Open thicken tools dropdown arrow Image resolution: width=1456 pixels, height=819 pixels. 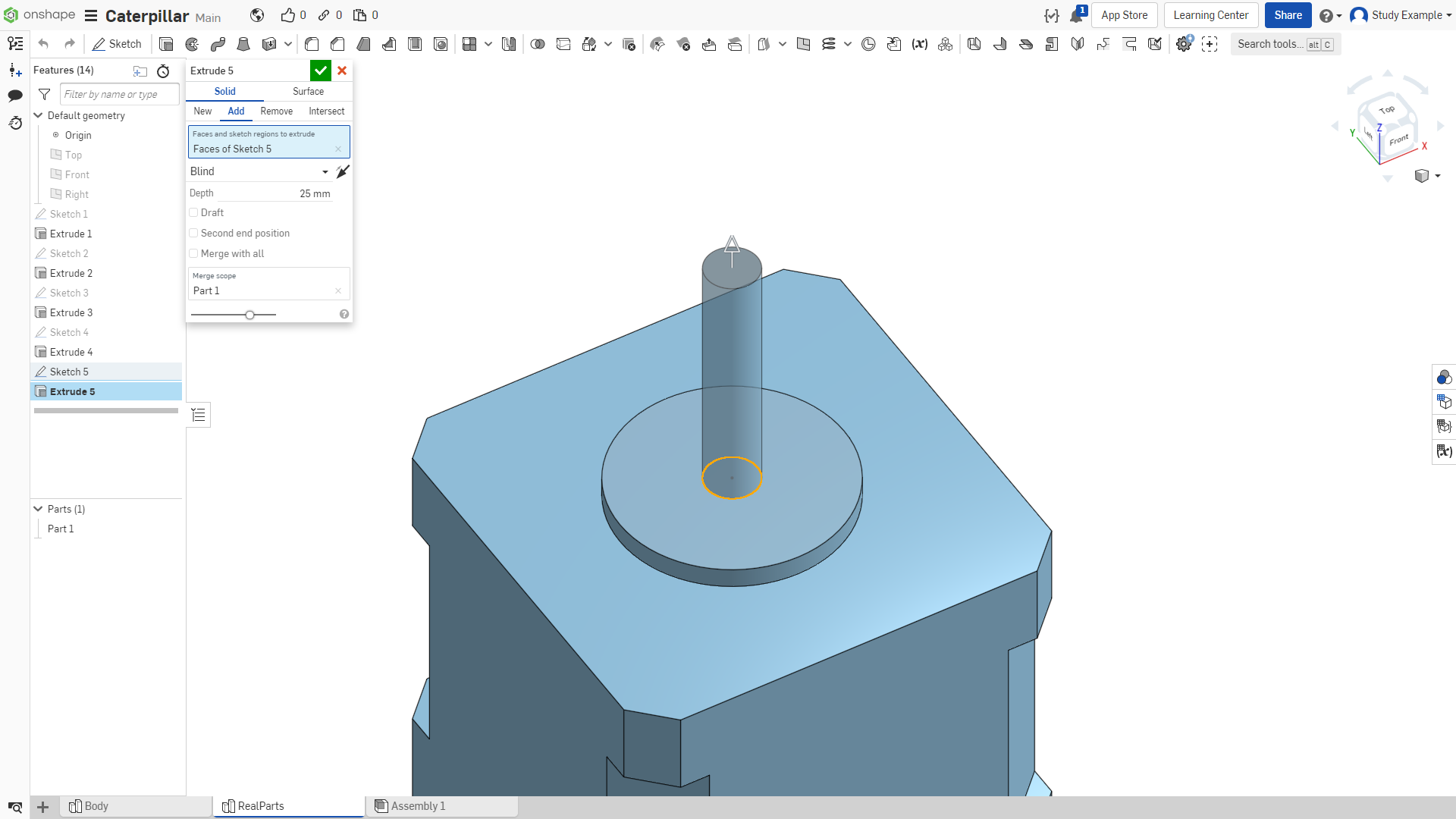[288, 44]
